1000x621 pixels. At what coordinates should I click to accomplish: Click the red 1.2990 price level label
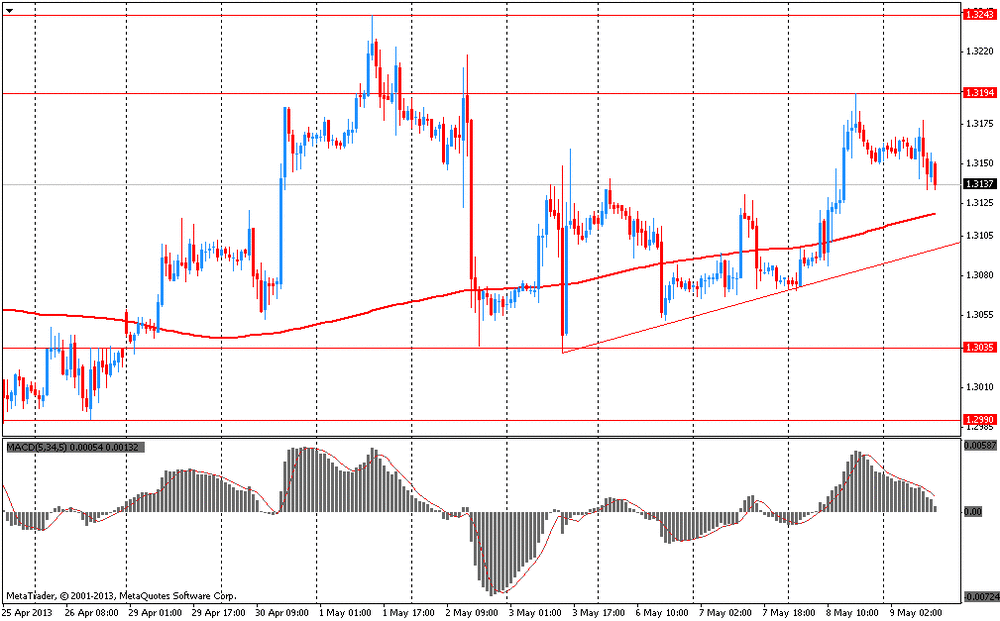tap(979, 420)
